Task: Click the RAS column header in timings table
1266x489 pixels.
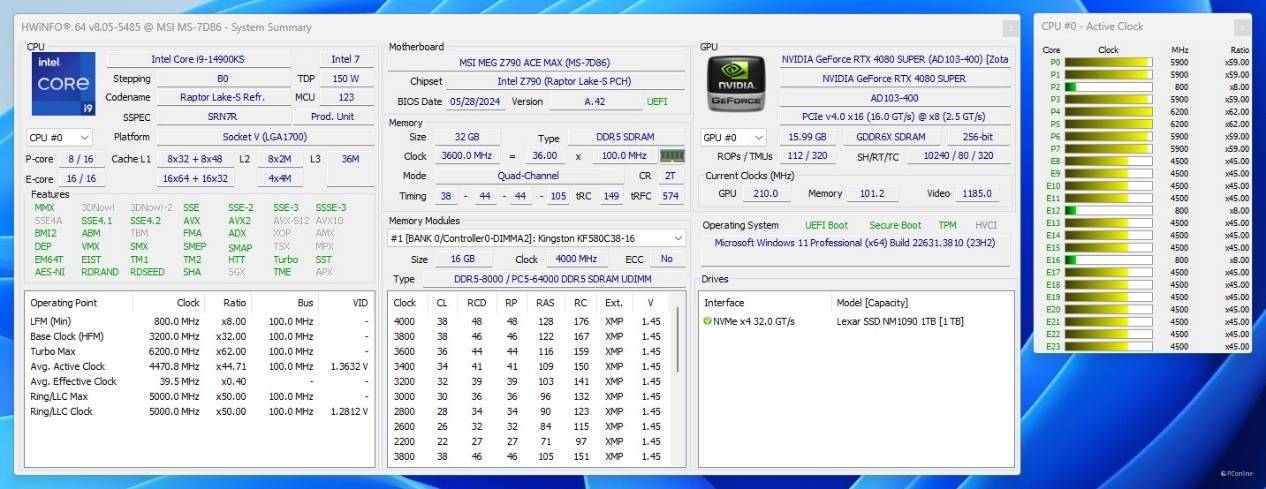Action: (x=545, y=302)
